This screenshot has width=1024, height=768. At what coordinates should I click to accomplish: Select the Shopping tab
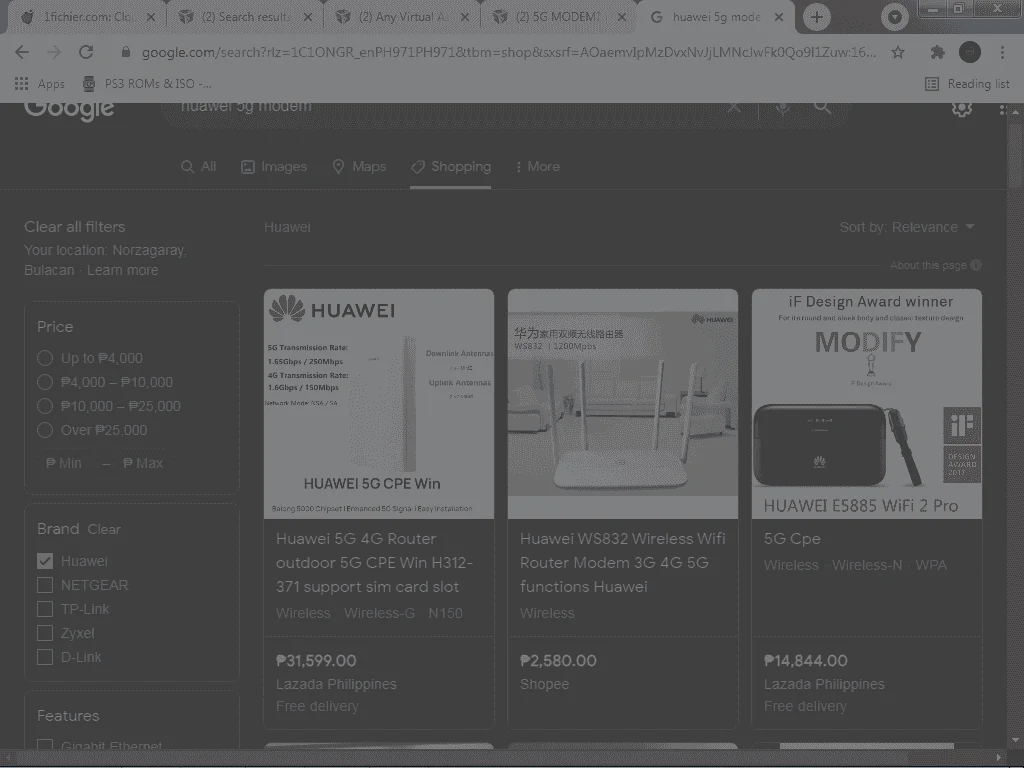click(x=451, y=167)
